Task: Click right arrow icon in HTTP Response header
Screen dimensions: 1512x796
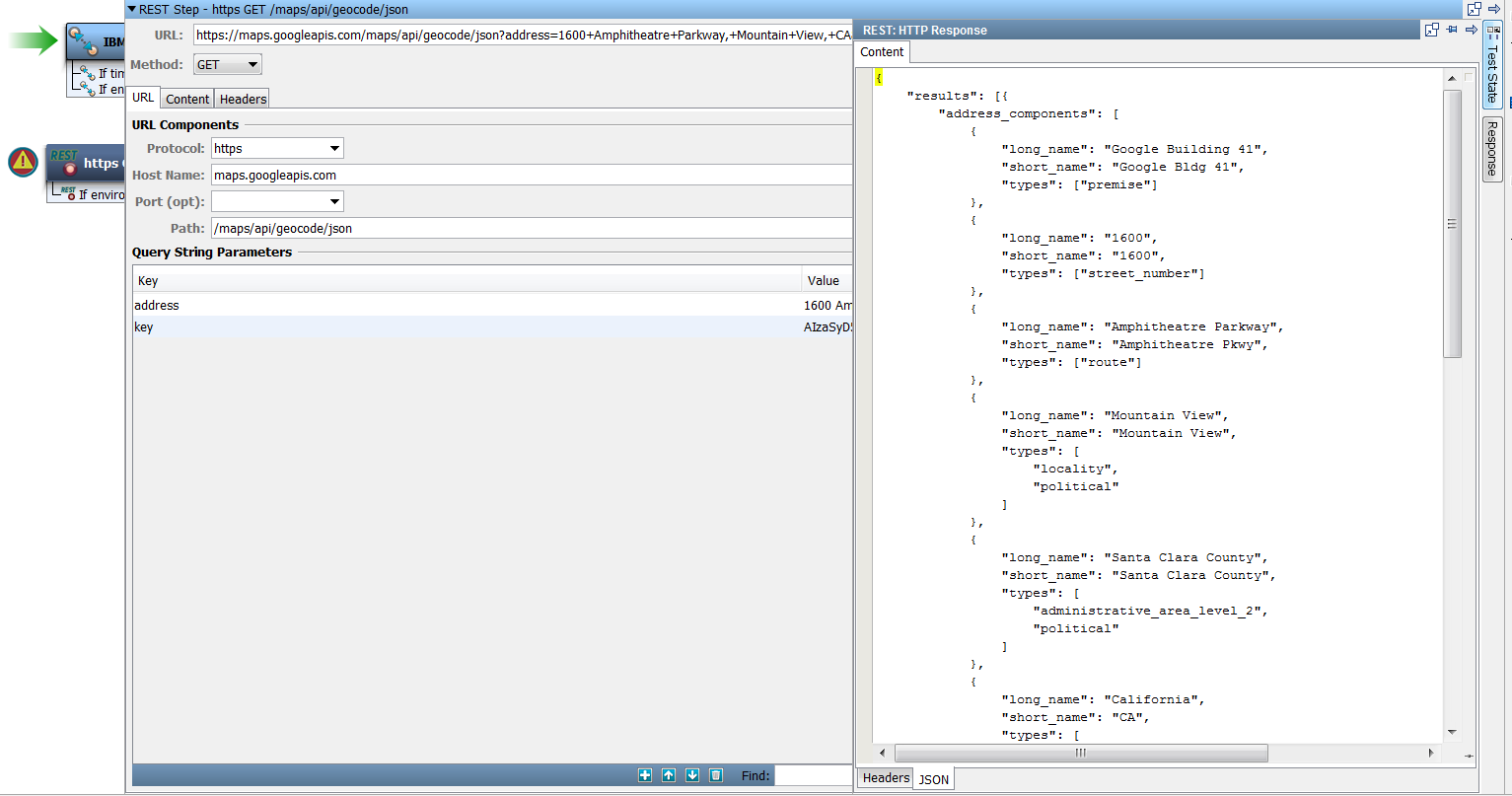Action: (x=1471, y=30)
